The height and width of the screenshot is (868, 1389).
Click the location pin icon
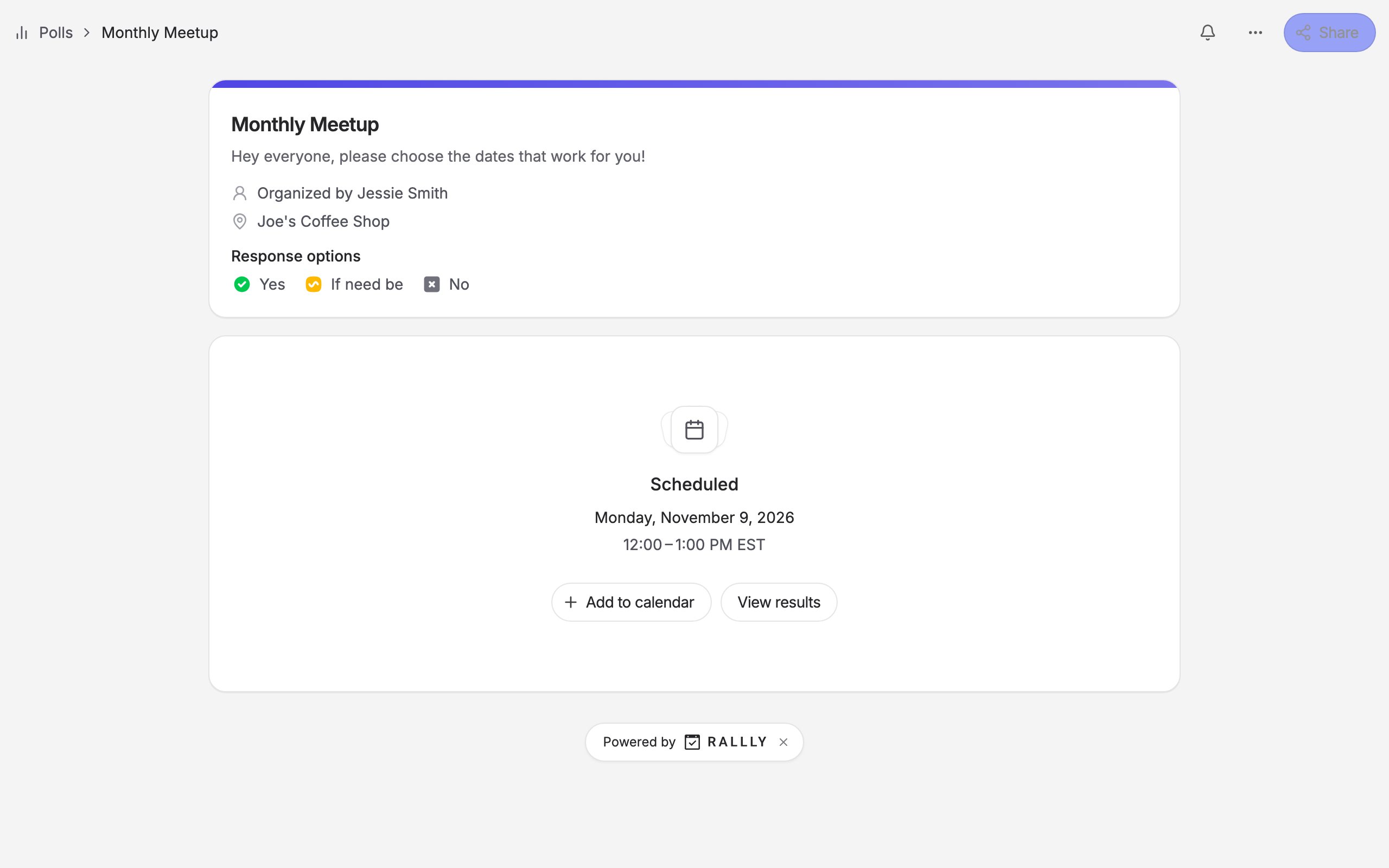240,221
